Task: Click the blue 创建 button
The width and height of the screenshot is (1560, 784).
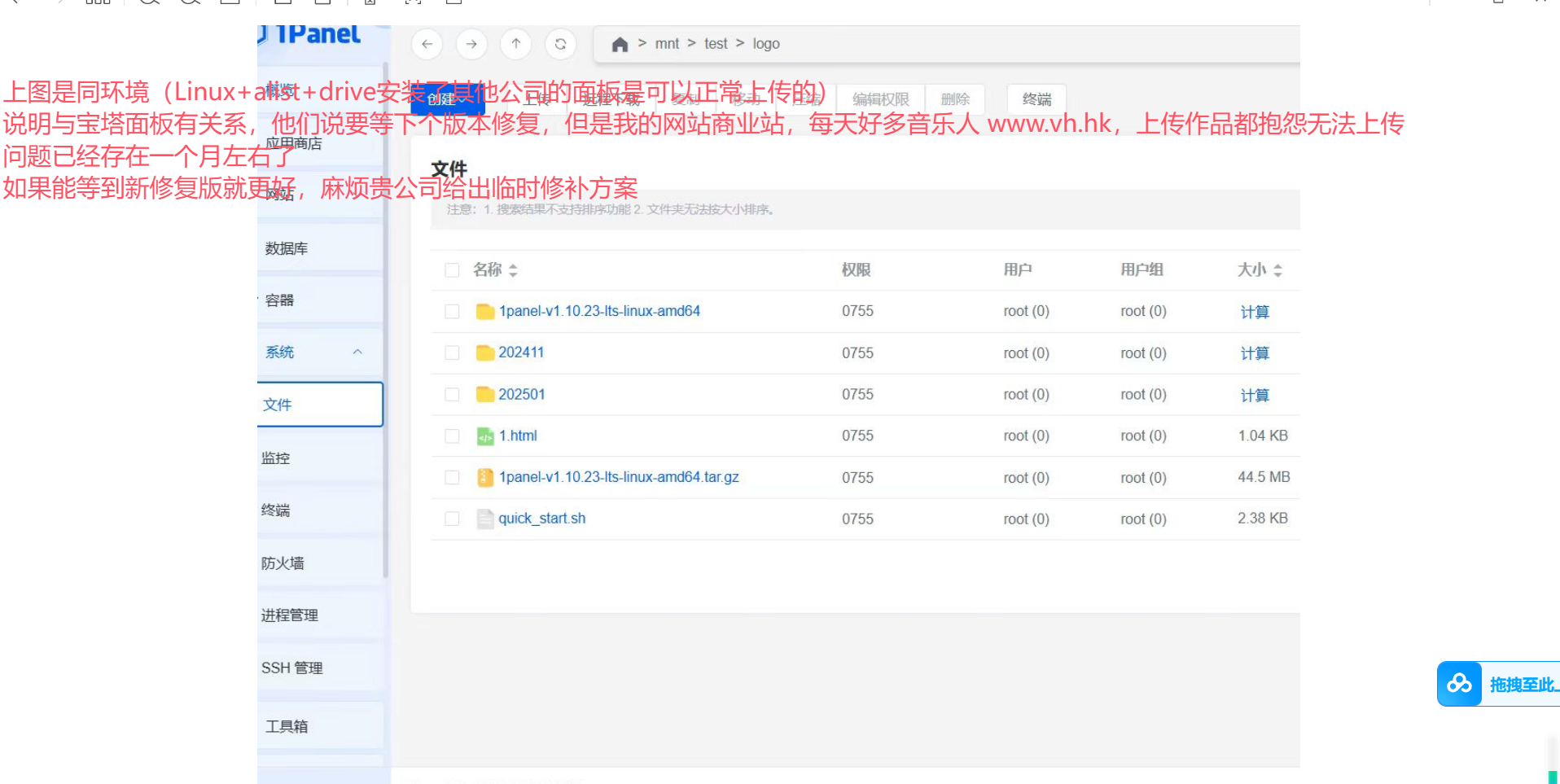Action: click(x=447, y=99)
